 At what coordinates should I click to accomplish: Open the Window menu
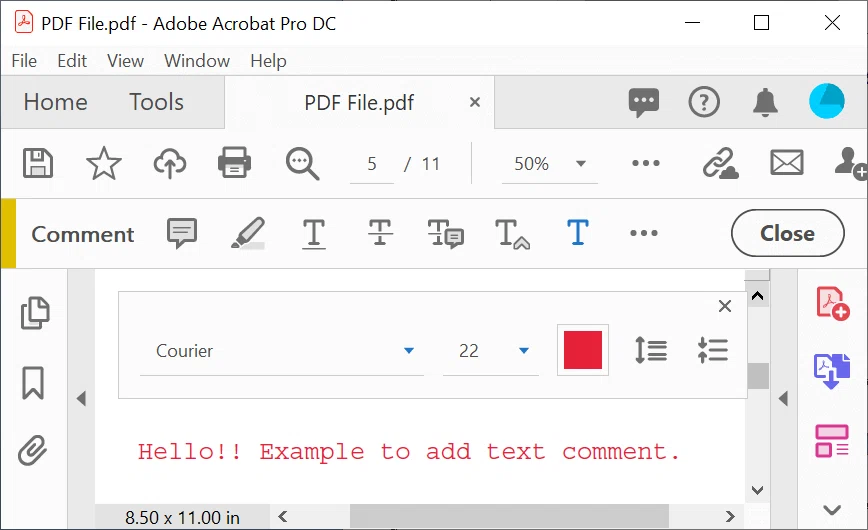pyautogui.click(x=197, y=60)
